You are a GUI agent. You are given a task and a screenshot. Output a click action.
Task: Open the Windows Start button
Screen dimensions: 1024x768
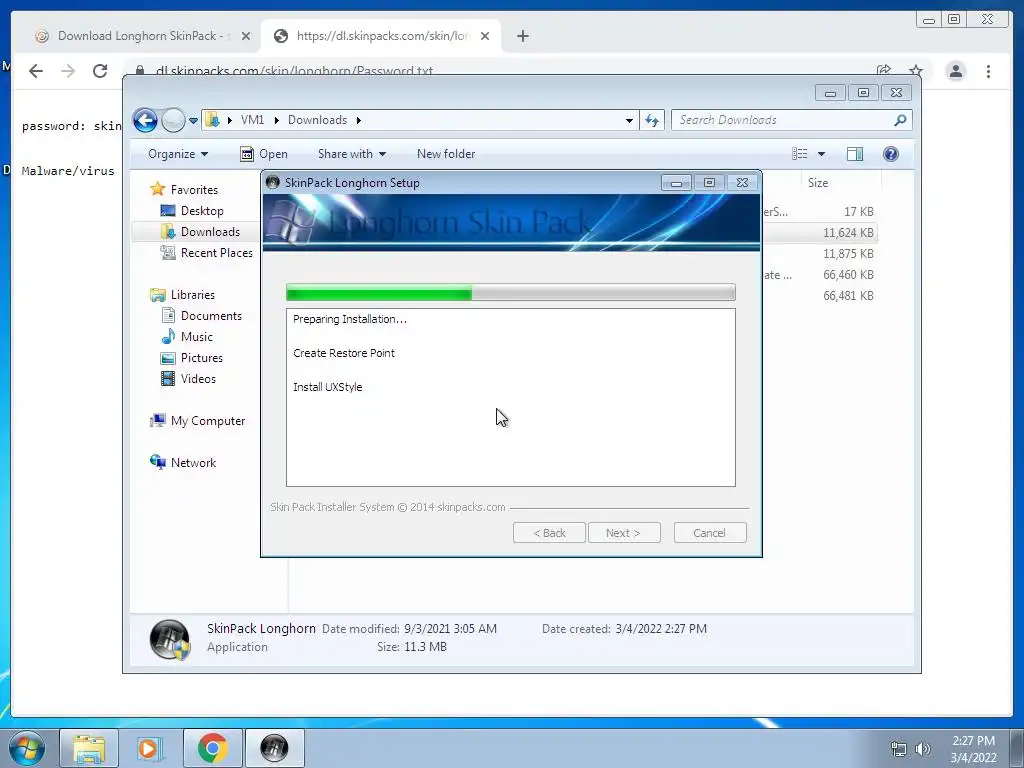(x=27, y=748)
